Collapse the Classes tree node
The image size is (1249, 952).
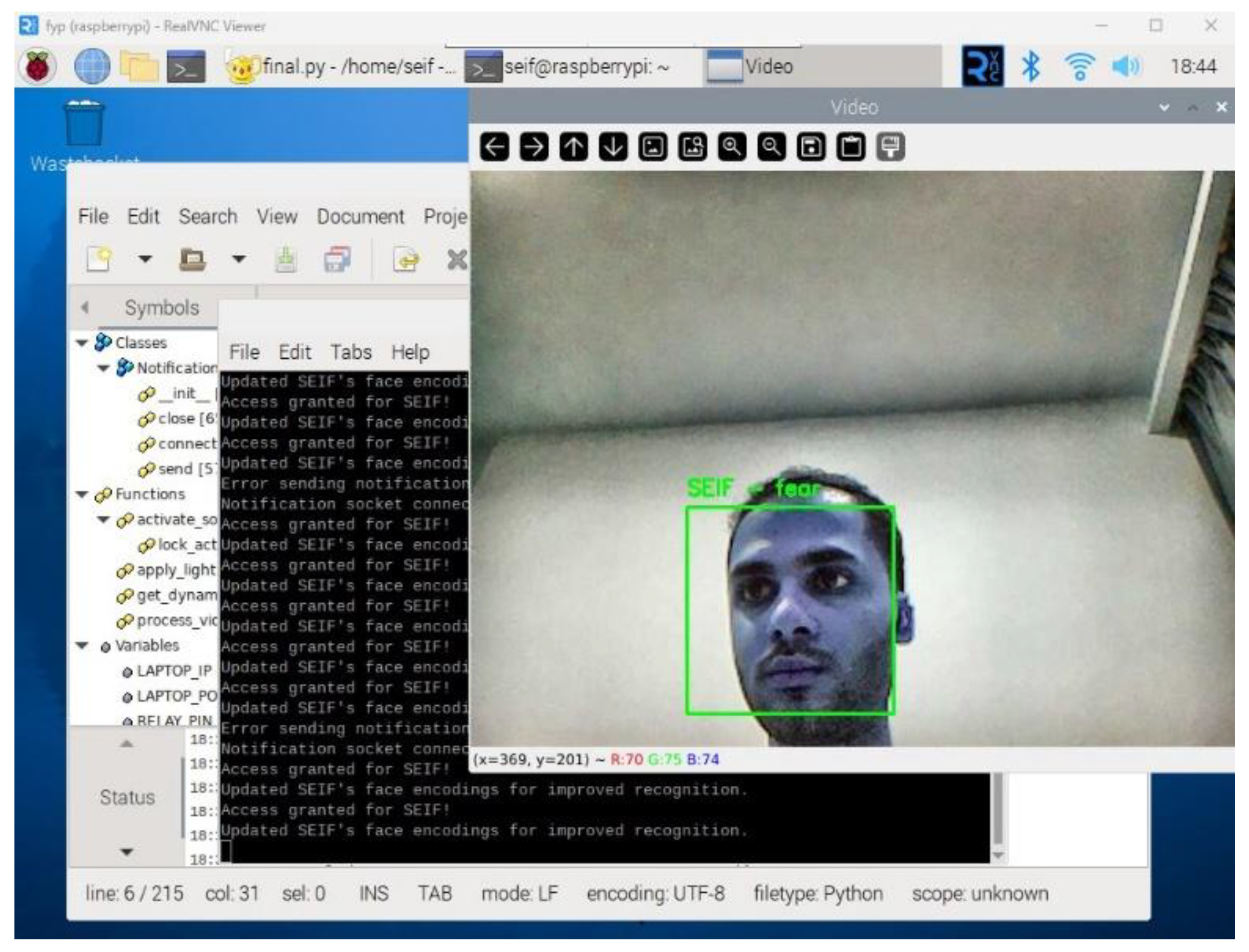pos(82,343)
